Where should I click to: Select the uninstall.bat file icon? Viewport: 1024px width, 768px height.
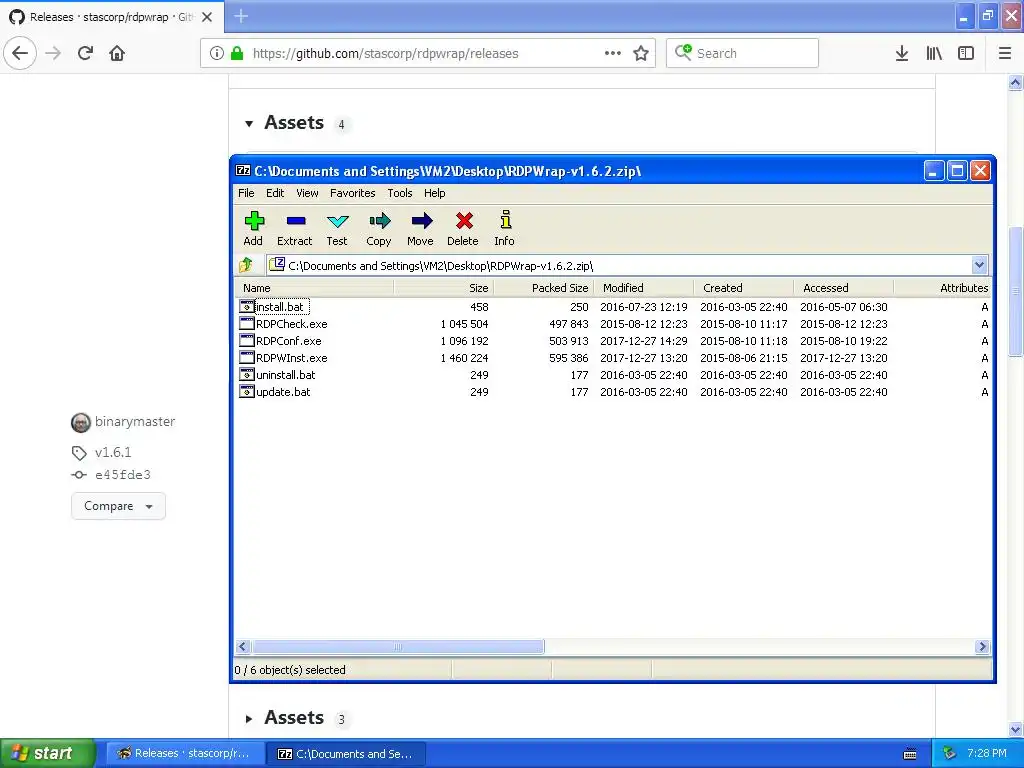(247, 374)
